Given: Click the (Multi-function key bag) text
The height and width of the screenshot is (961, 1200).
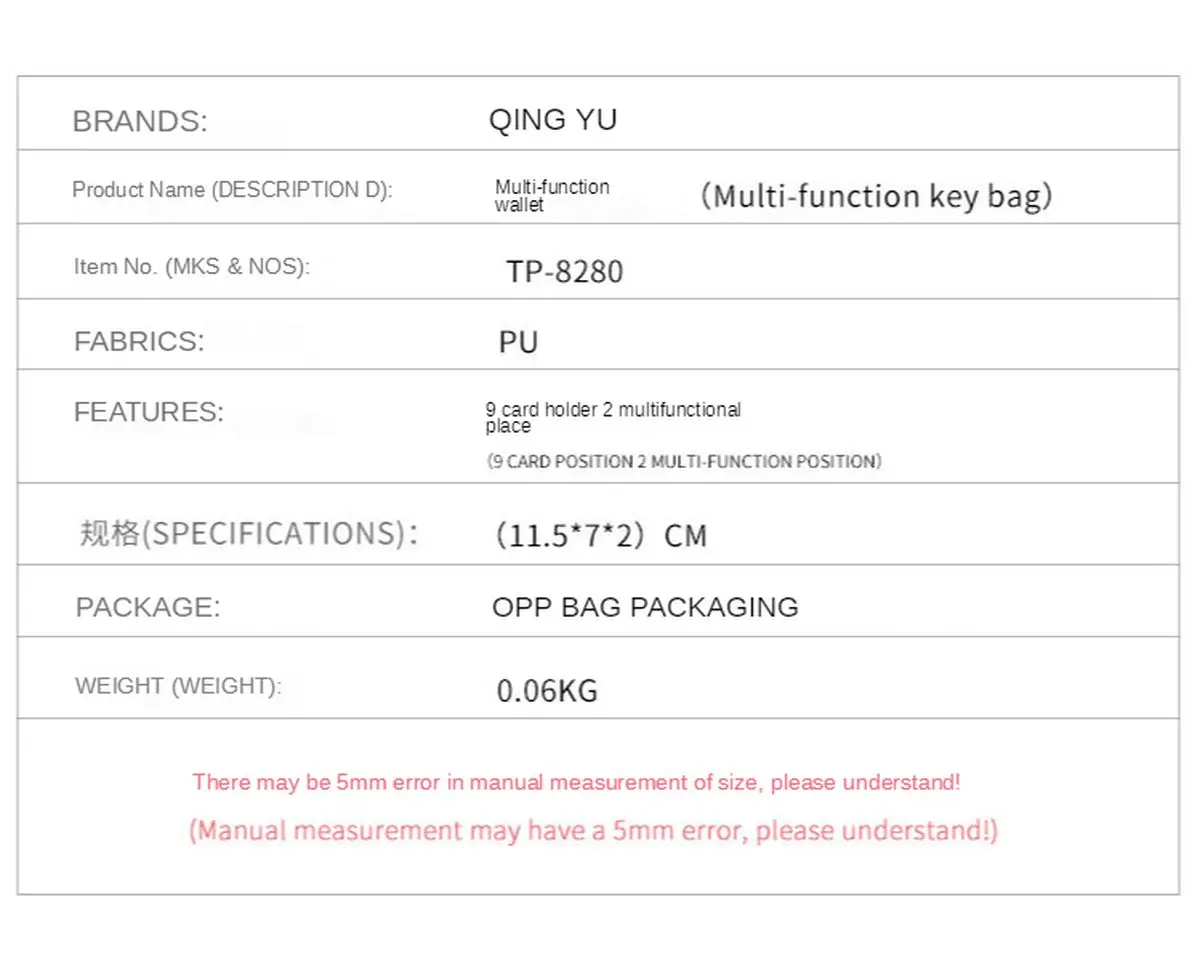Looking at the screenshot, I should pos(876,195).
